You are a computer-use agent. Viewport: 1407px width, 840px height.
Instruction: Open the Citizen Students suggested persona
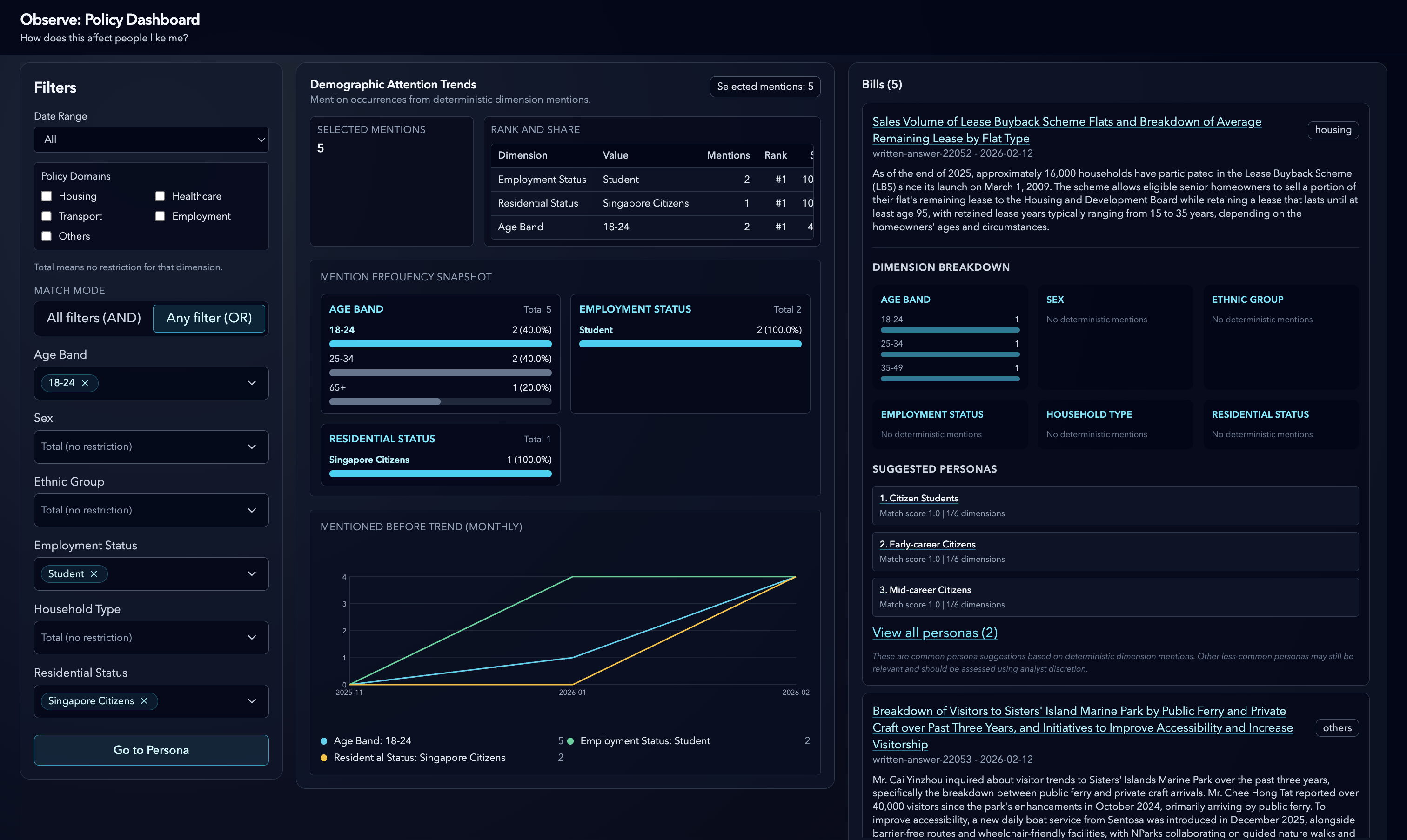click(x=918, y=498)
